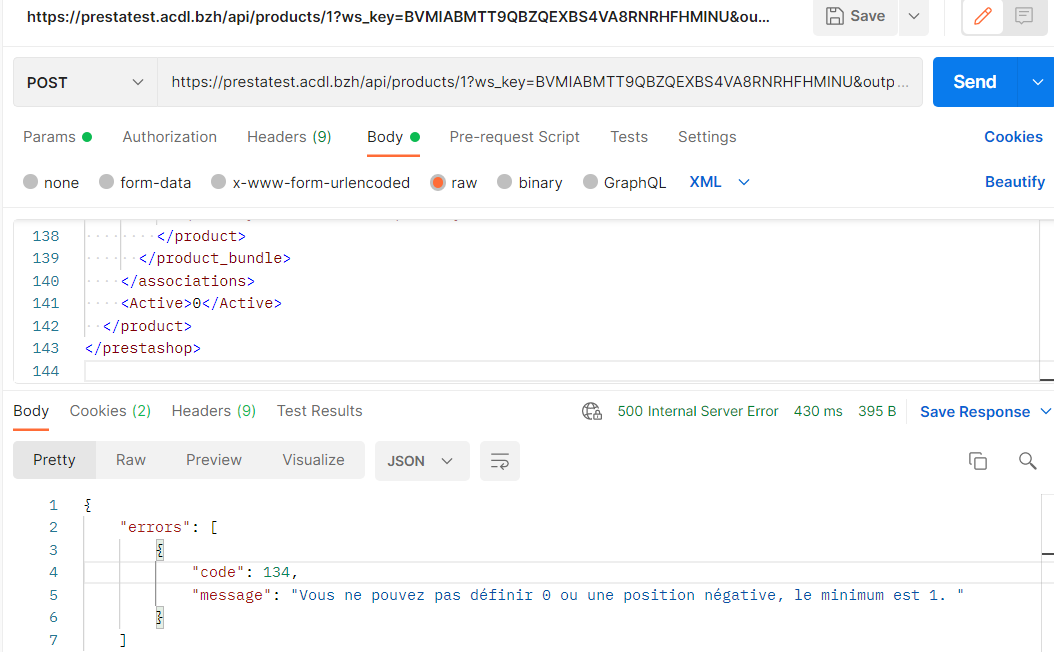
Task: Select the Preview response view
Action: [x=213, y=460]
